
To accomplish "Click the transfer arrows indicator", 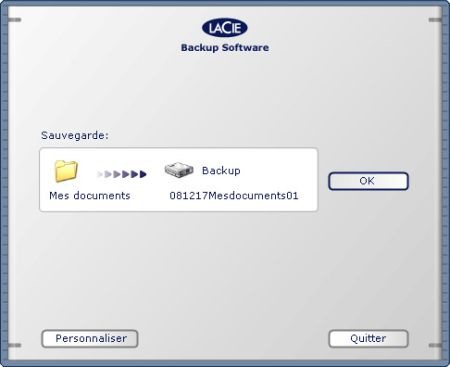I will [122, 174].
